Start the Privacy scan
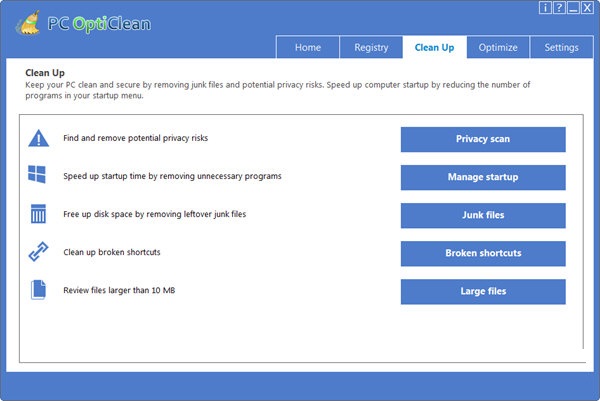Viewport: 600px width, 401px height. tap(483, 139)
